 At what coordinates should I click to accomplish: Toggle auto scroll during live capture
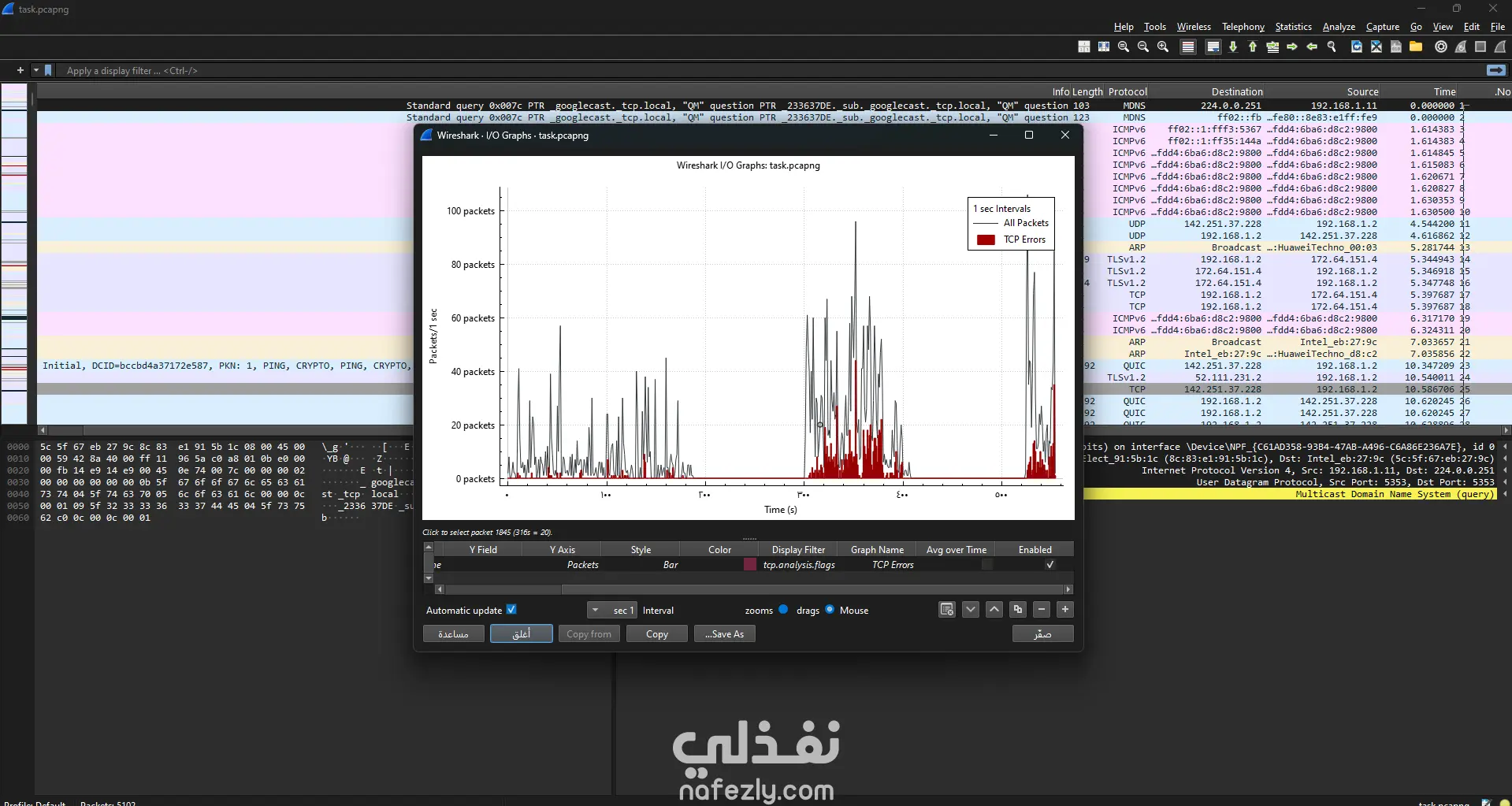(1213, 47)
